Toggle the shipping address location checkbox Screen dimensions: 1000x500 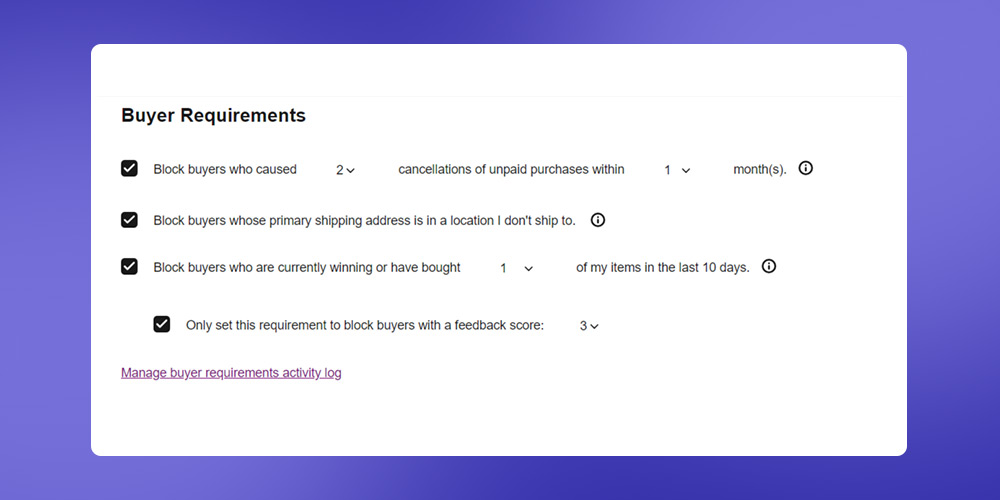tap(129, 220)
